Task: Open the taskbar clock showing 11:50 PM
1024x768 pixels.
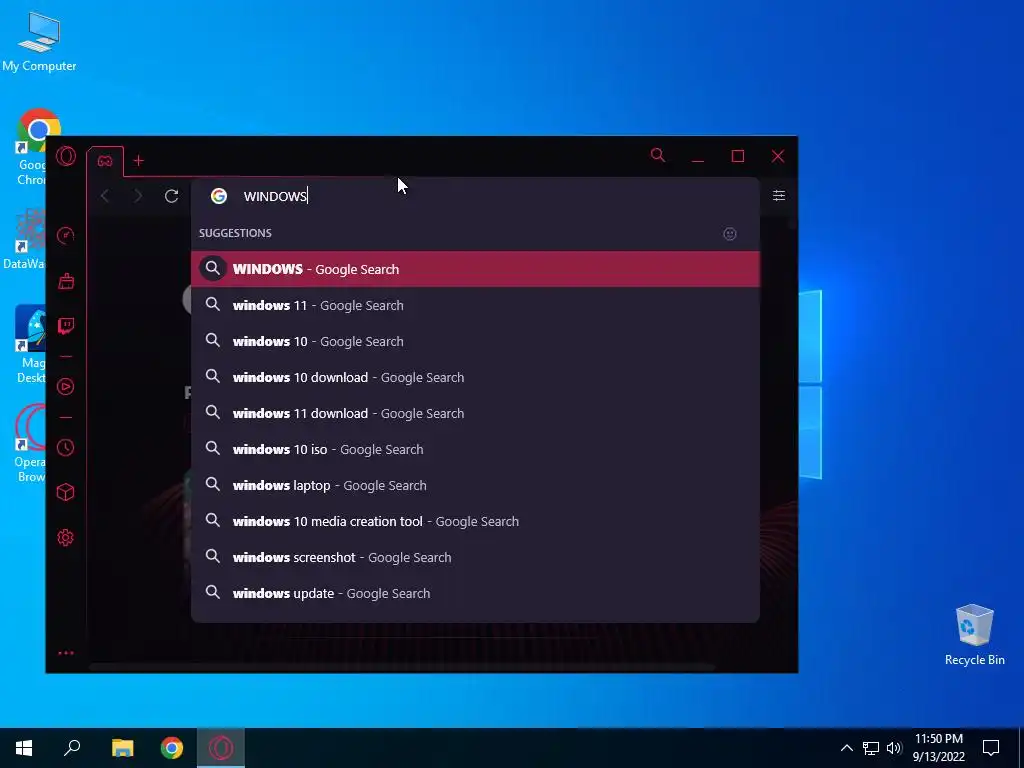Action: 938,748
